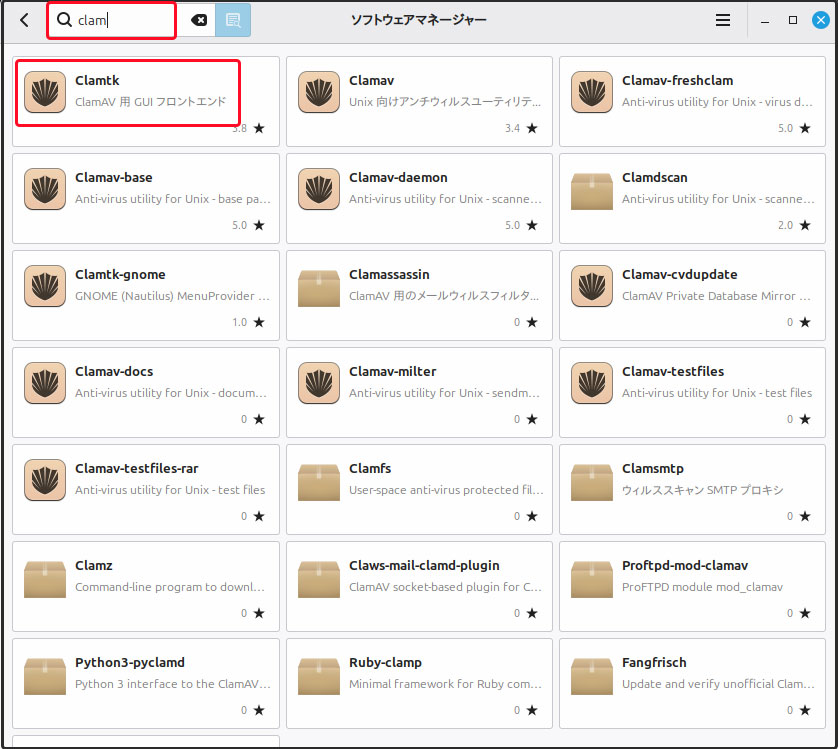The image size is (838, 749).
Task: Click the Clamsmtp title
Action: click(653, 468)
